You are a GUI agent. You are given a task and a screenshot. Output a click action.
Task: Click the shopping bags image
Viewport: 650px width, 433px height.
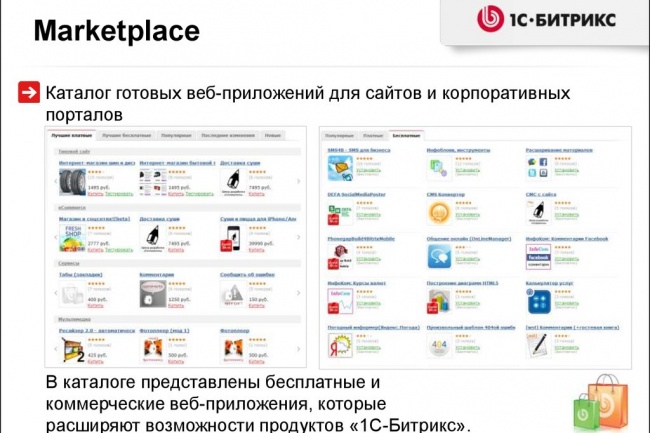tap(601, 403)
